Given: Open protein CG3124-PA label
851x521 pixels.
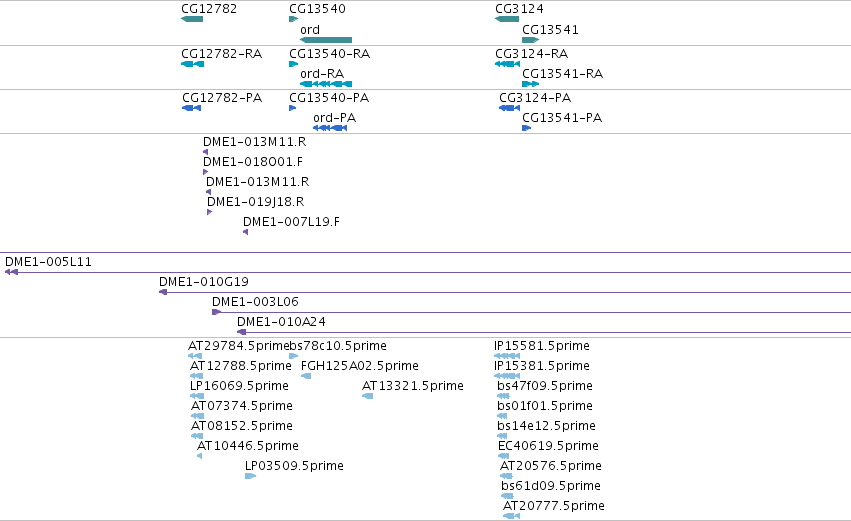Looking at the screenshot, I should click(x=535, y=98).
